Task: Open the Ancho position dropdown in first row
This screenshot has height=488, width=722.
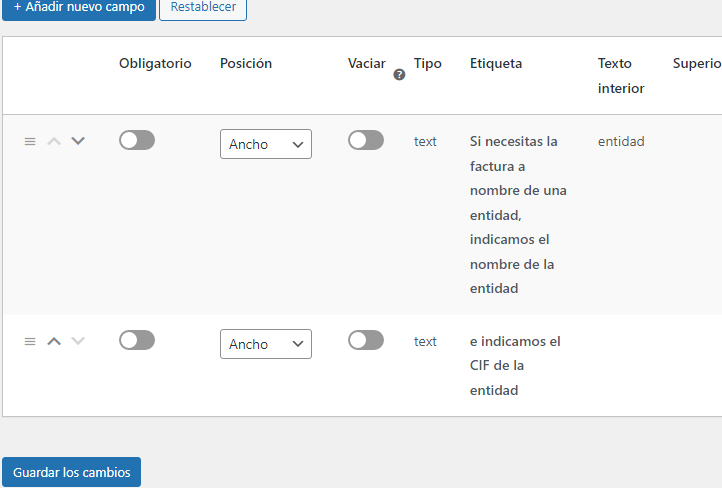Action: coord(266,144)
